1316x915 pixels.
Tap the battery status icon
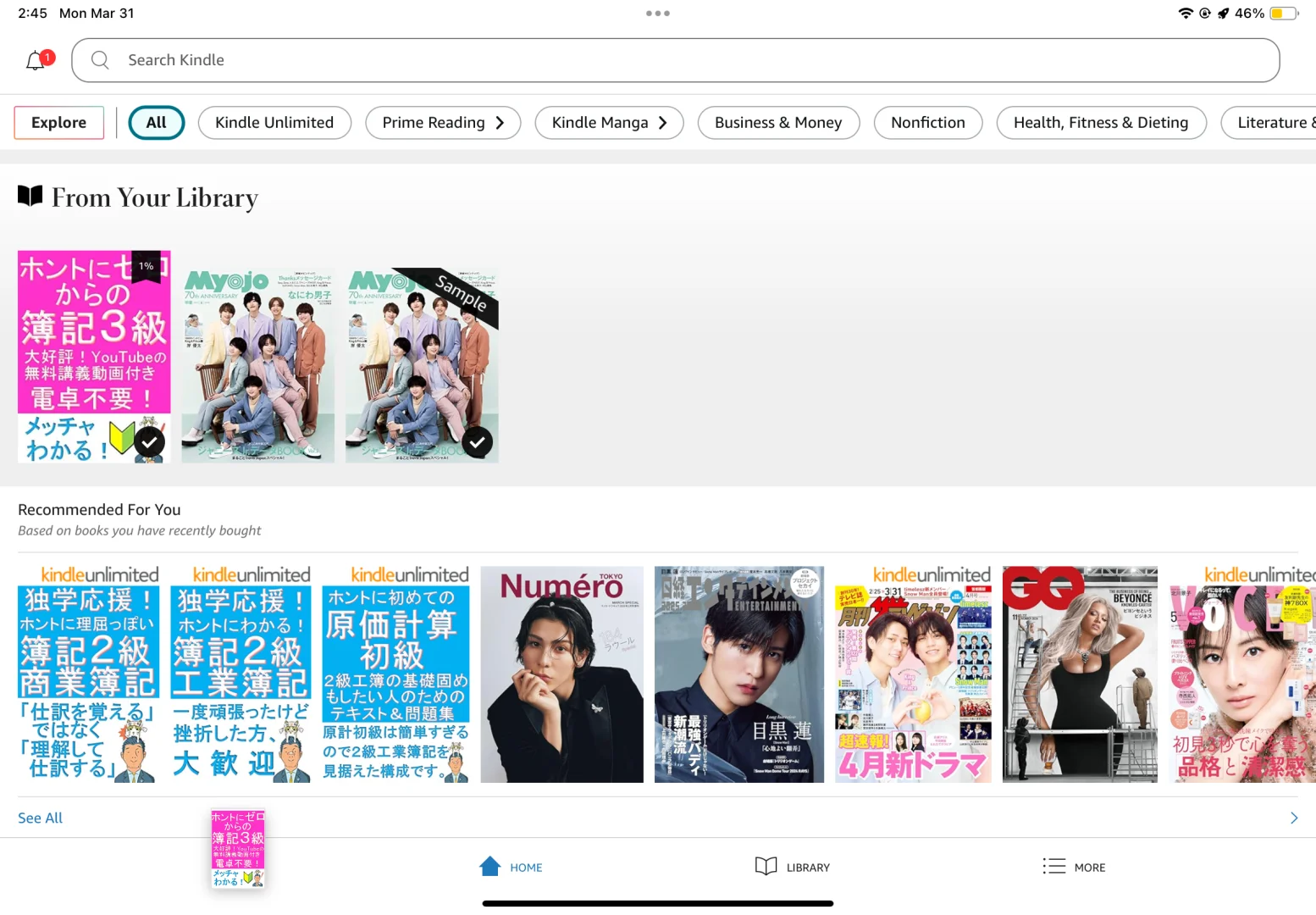1283,14
